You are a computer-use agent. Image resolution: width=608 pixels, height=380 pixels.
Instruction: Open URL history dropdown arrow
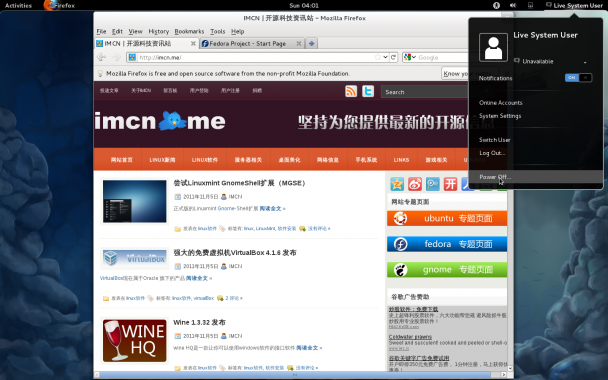(385, 57)
